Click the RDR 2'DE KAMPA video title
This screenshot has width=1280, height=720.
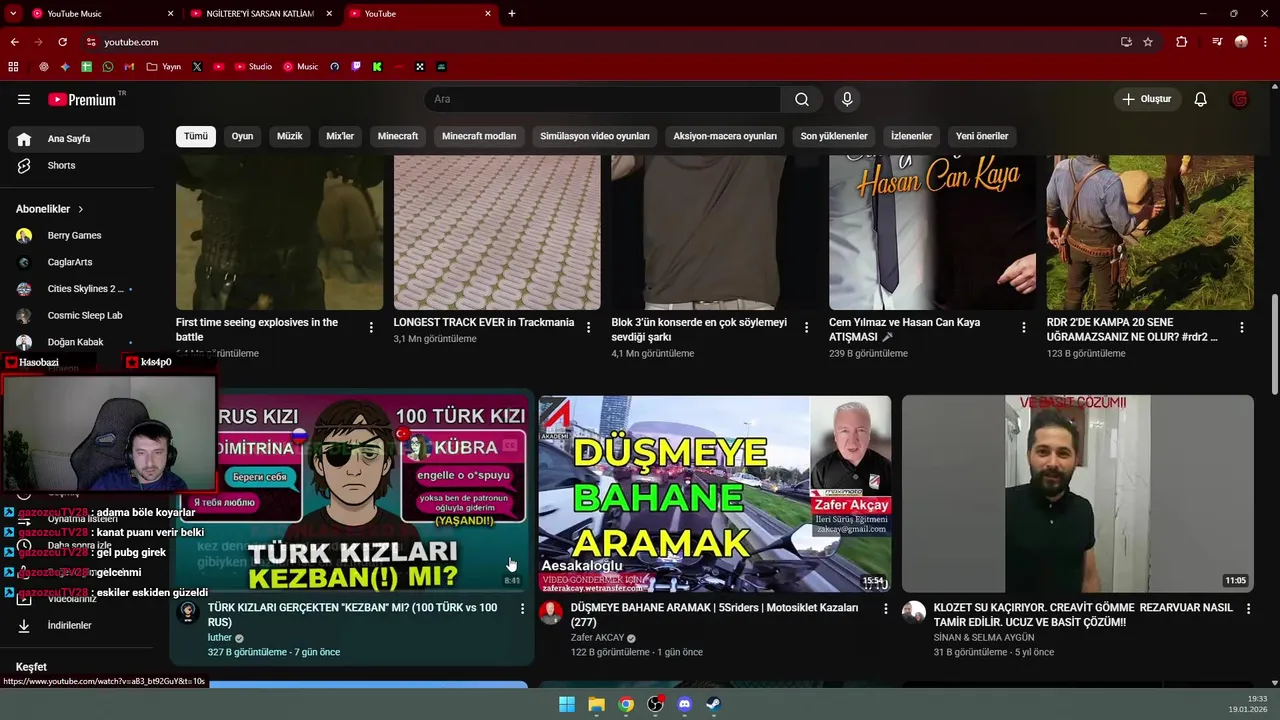coord(1132,330)
